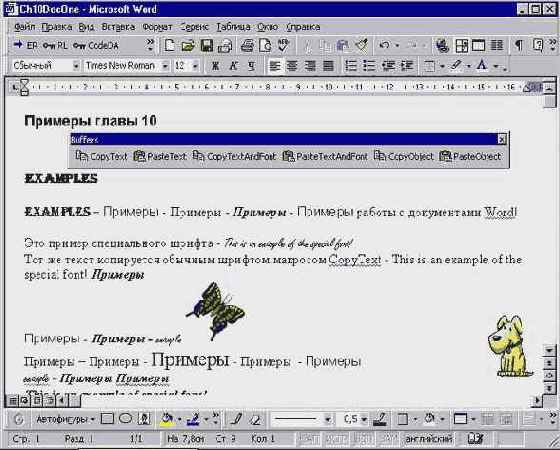This screenshot has height=450, width=560.
Task: Open the Файл menu
Action: click(x=24, y=27)
